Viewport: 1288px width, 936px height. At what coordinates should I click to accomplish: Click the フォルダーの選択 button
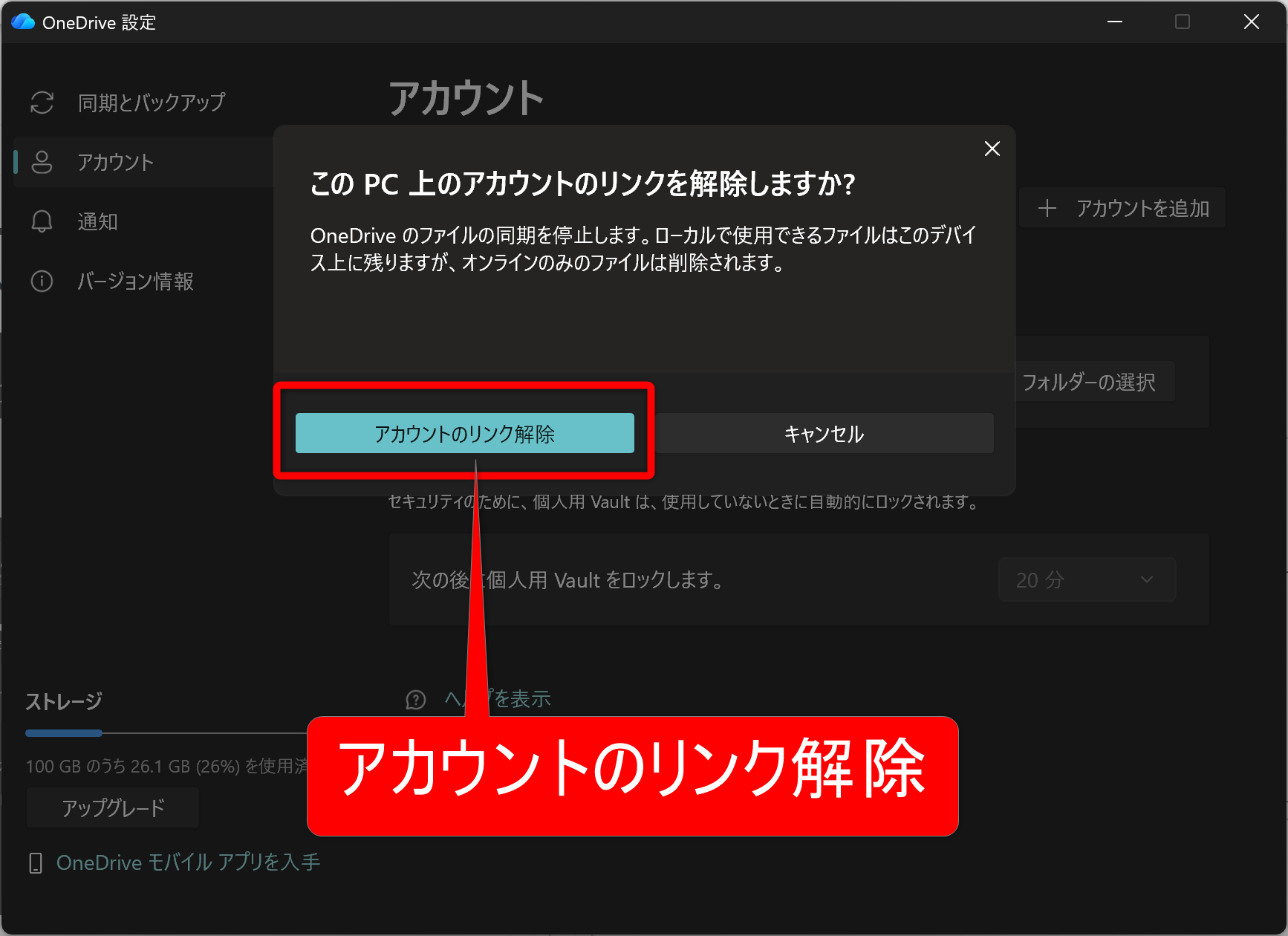[x=1088, y=382]
